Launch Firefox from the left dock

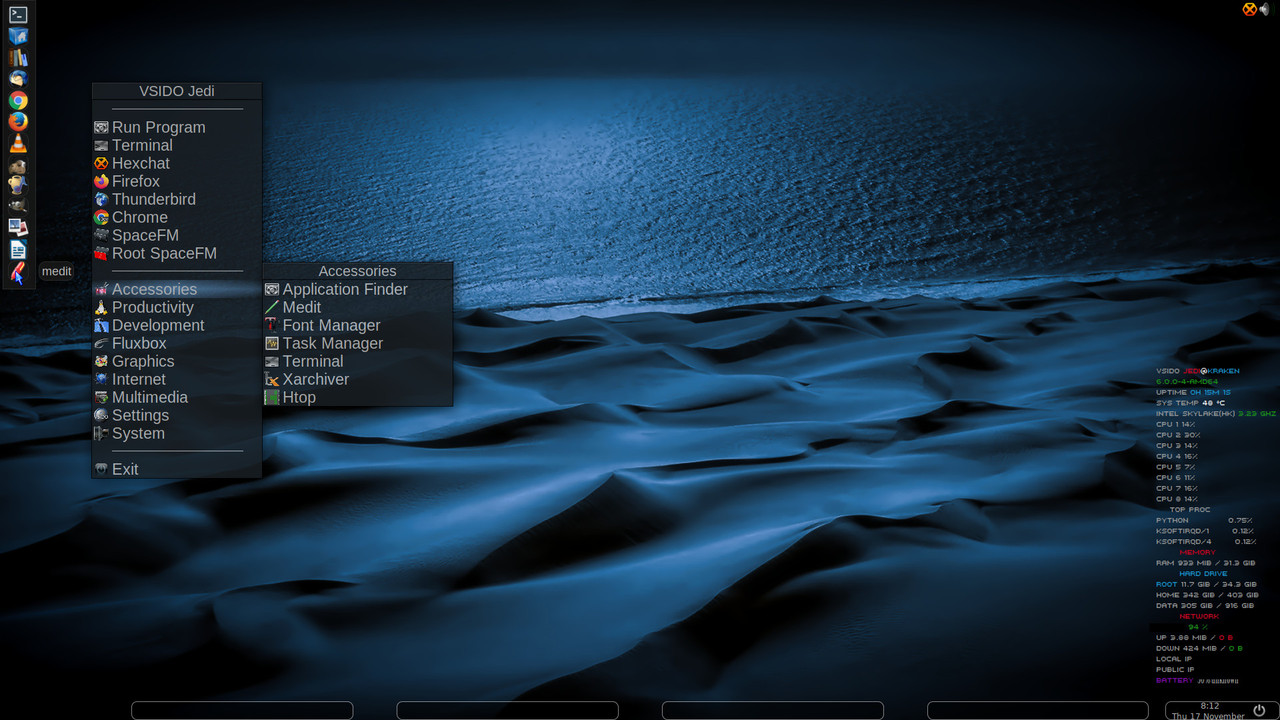tap(18, 121)
